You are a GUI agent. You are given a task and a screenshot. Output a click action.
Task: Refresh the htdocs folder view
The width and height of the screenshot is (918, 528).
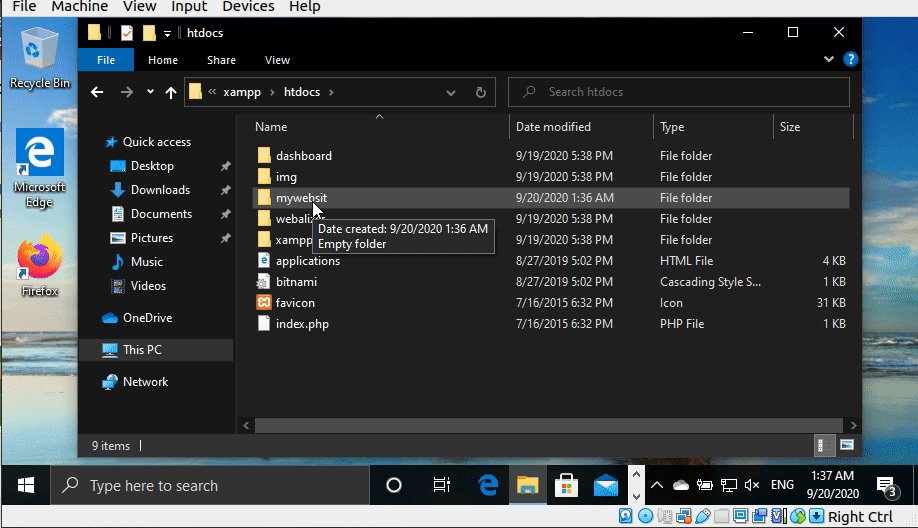(x=481, y=92)
